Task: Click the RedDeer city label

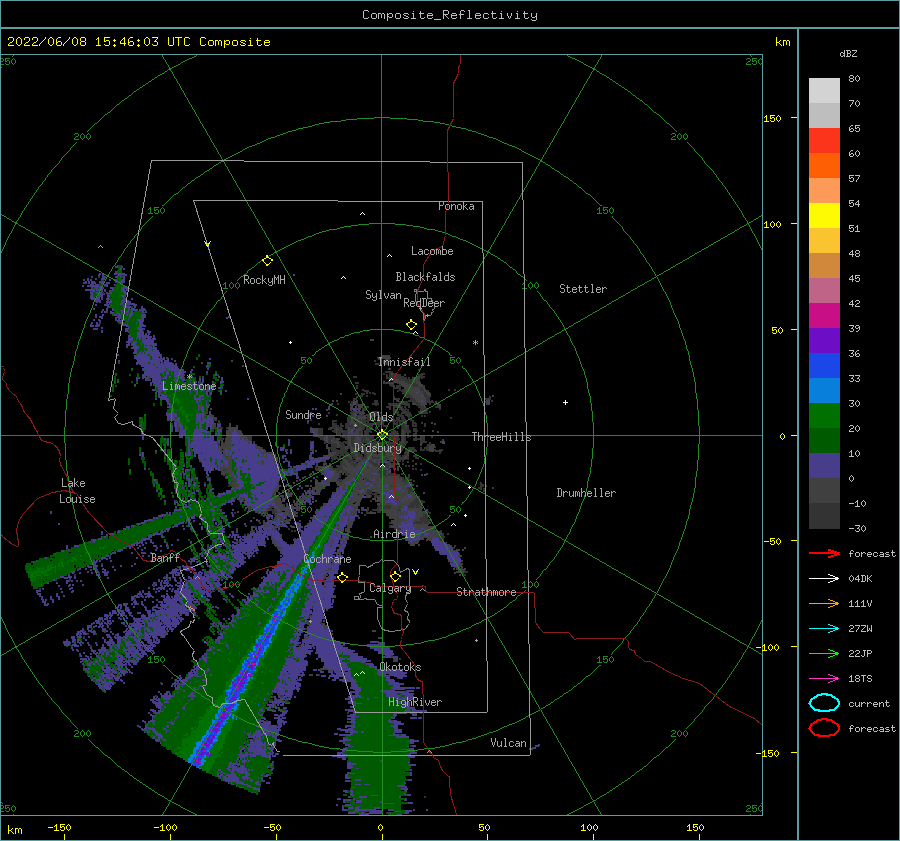Action: click(x=424, y=303)
